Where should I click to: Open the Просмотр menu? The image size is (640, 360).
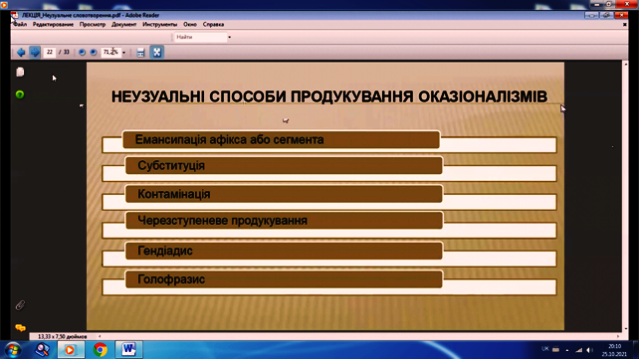[92, 24]
